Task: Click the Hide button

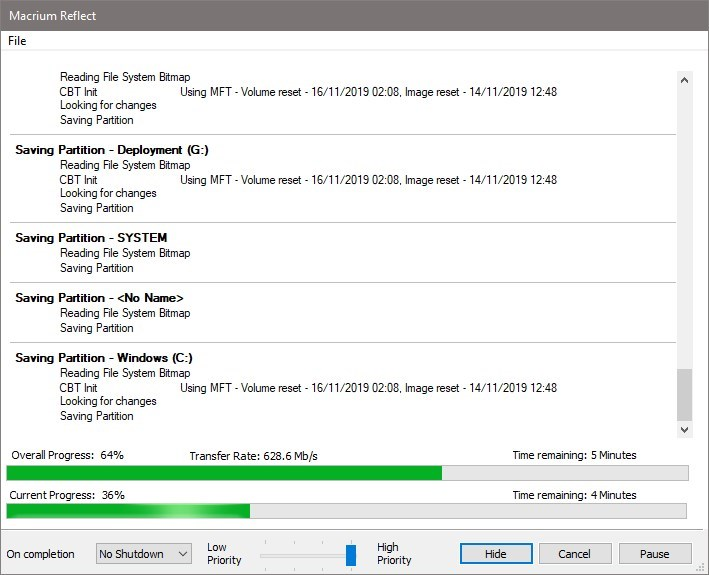Action: click(x=496, y=554)
